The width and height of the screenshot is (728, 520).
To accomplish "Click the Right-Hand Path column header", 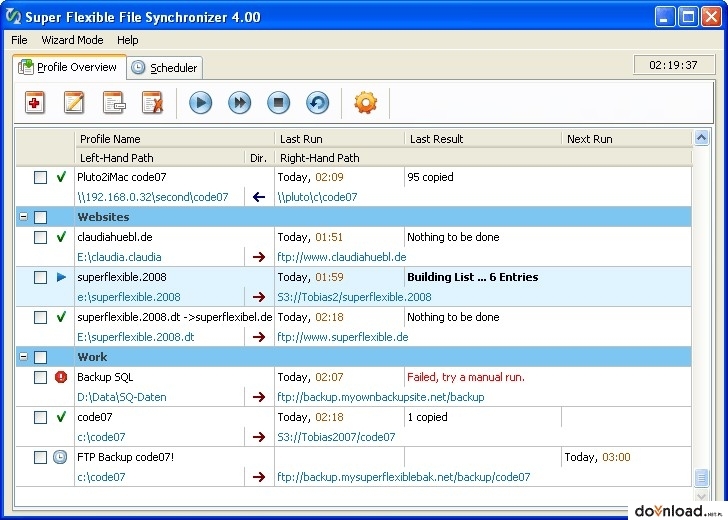I will tap(483, 158).
